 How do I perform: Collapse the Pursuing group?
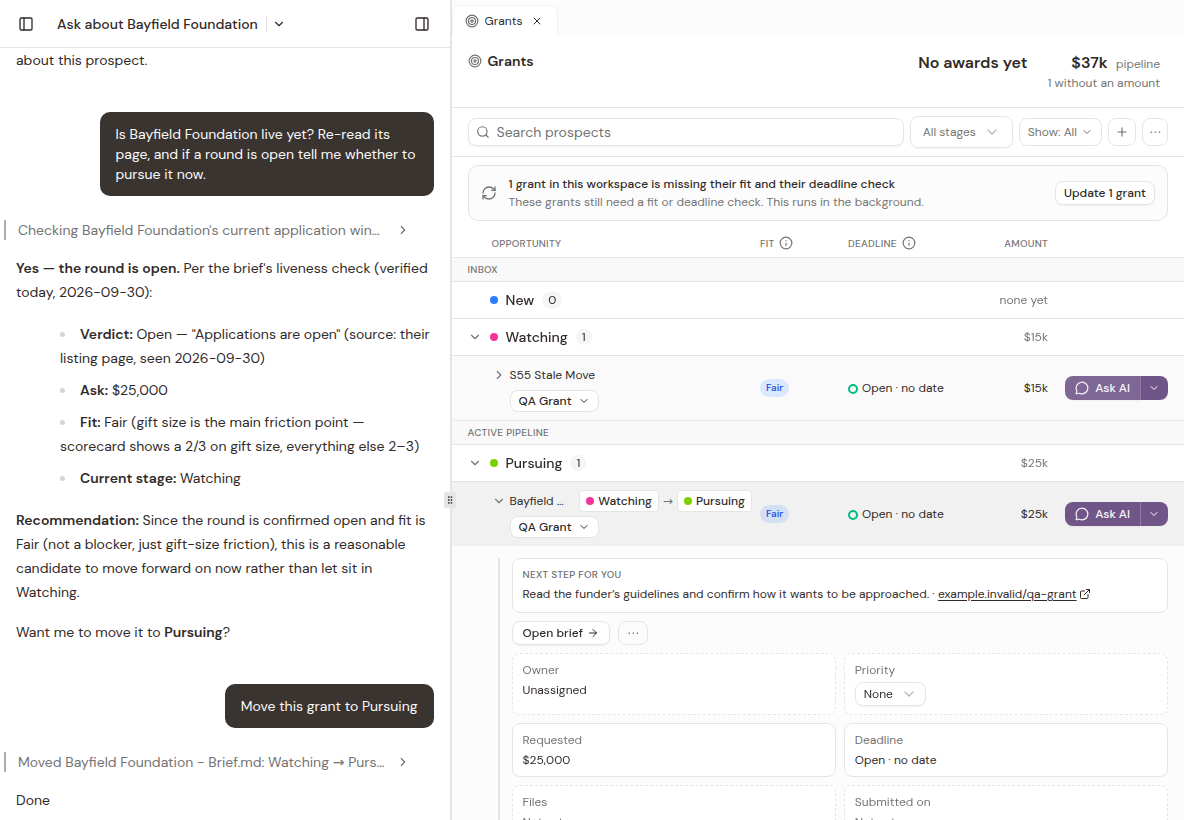[x=475, y=463]
